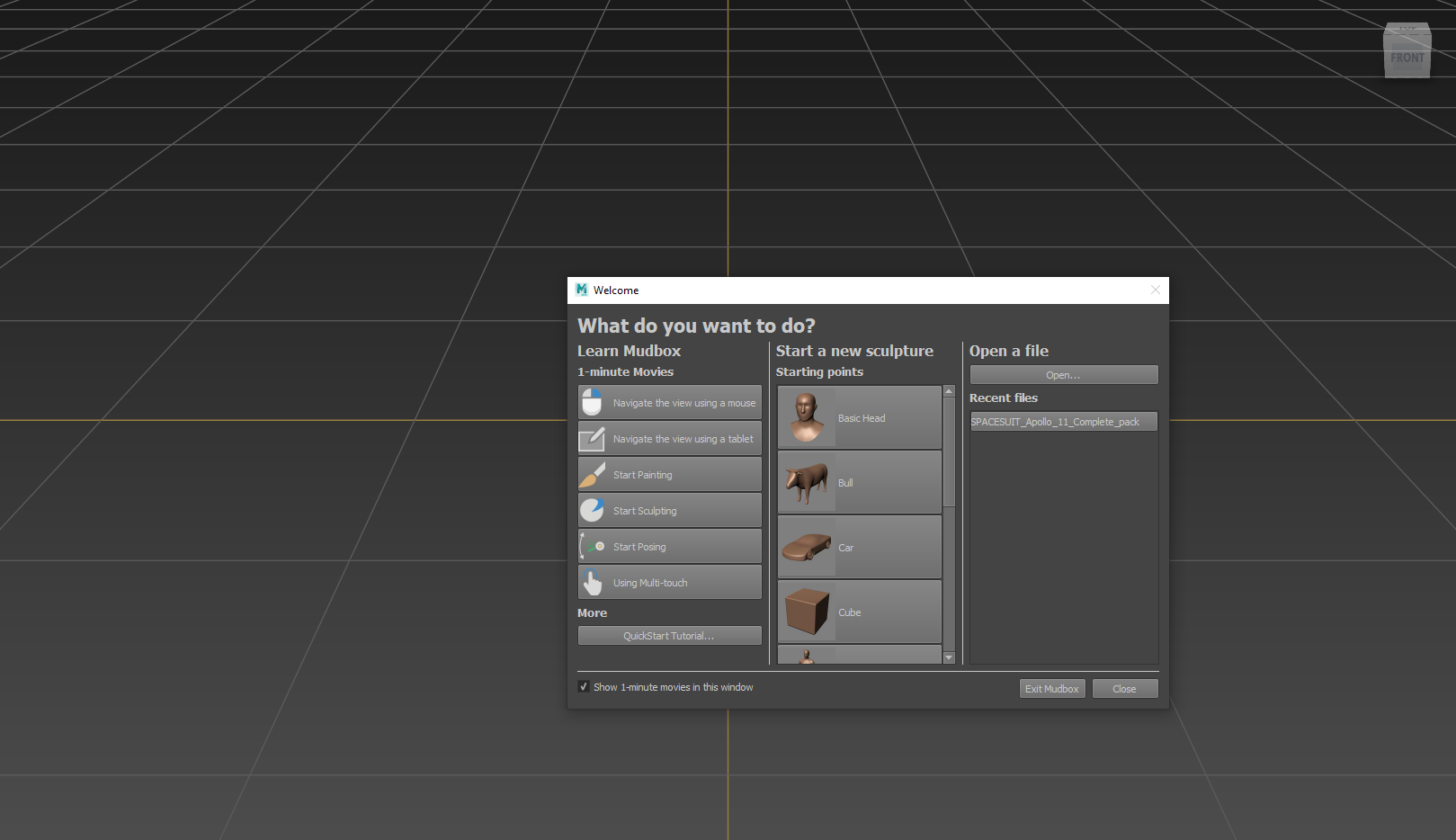Play Navigate the view using a mouse movie

point(669,402)
